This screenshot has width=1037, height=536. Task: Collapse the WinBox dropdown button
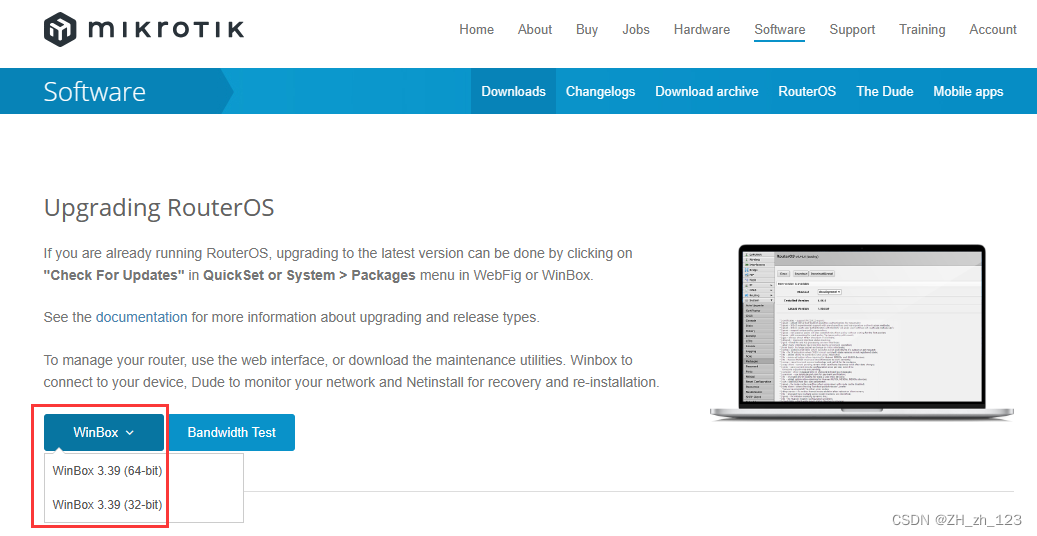(104, 432)
